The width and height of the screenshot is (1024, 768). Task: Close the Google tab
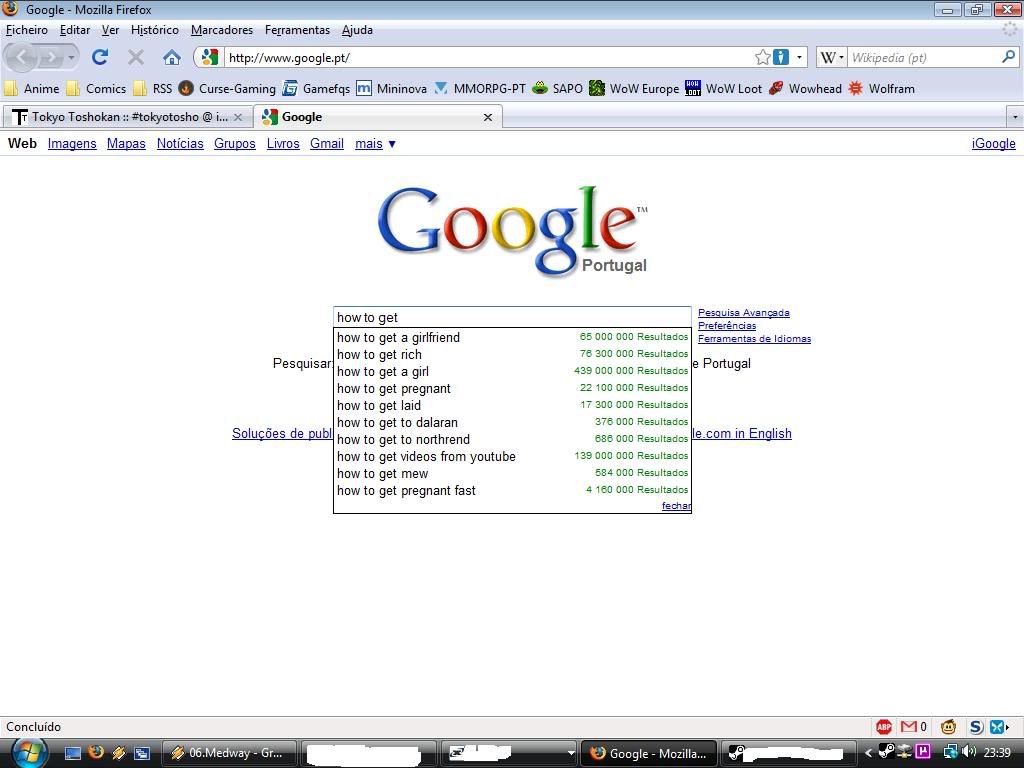coord(487,117)
